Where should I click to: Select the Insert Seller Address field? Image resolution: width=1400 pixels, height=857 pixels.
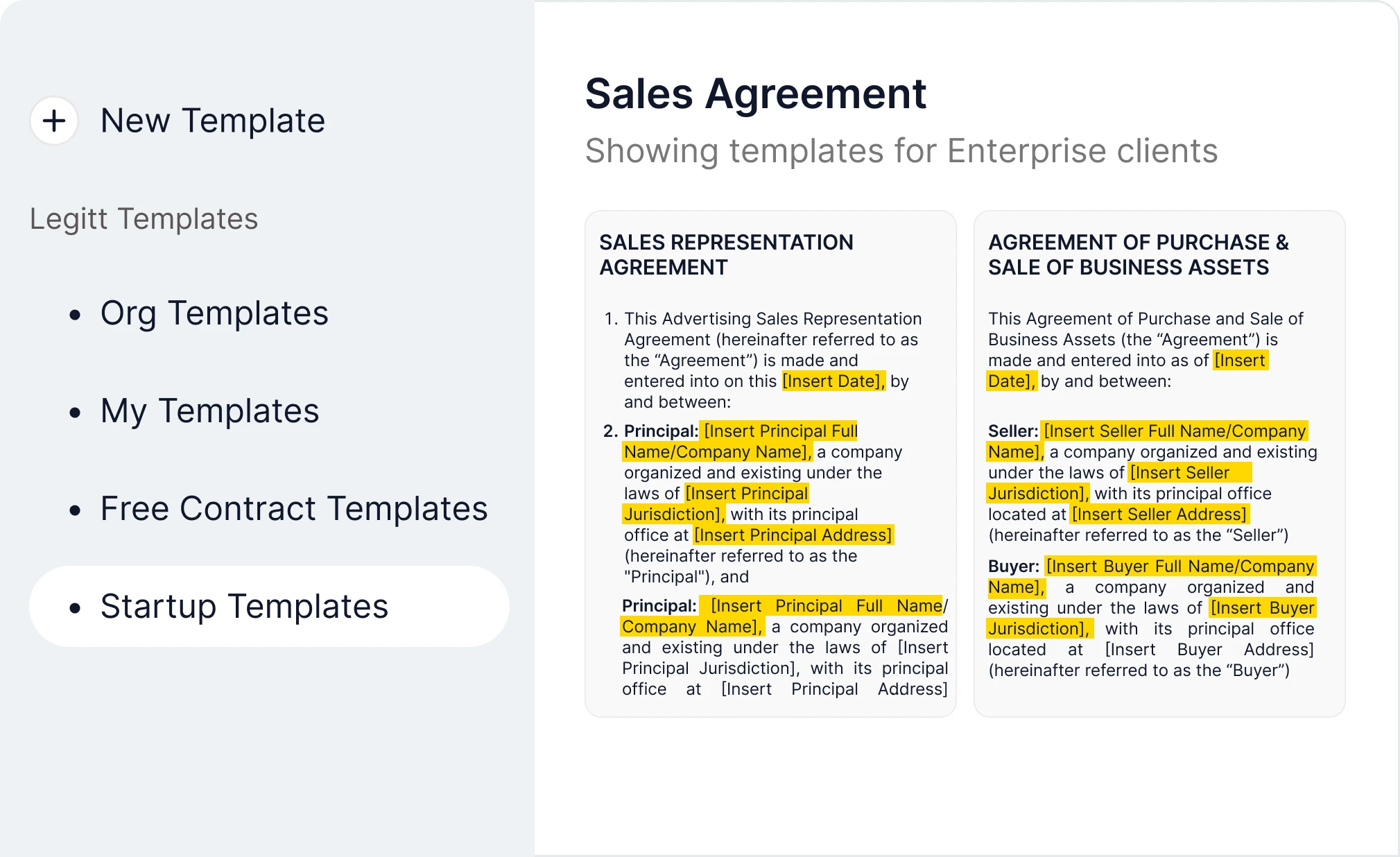tap(1159, 514)
